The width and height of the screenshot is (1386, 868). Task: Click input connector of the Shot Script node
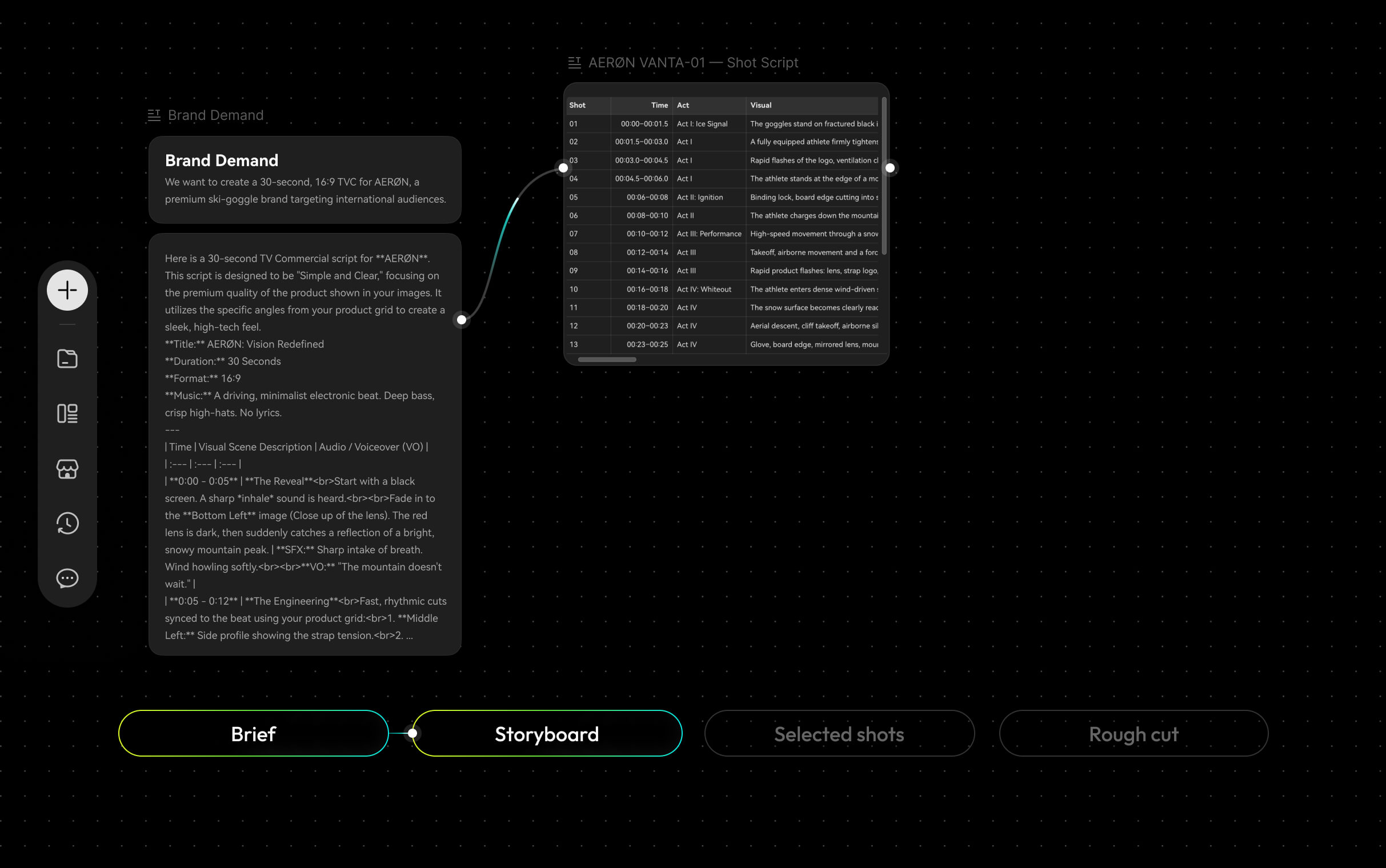563,168
